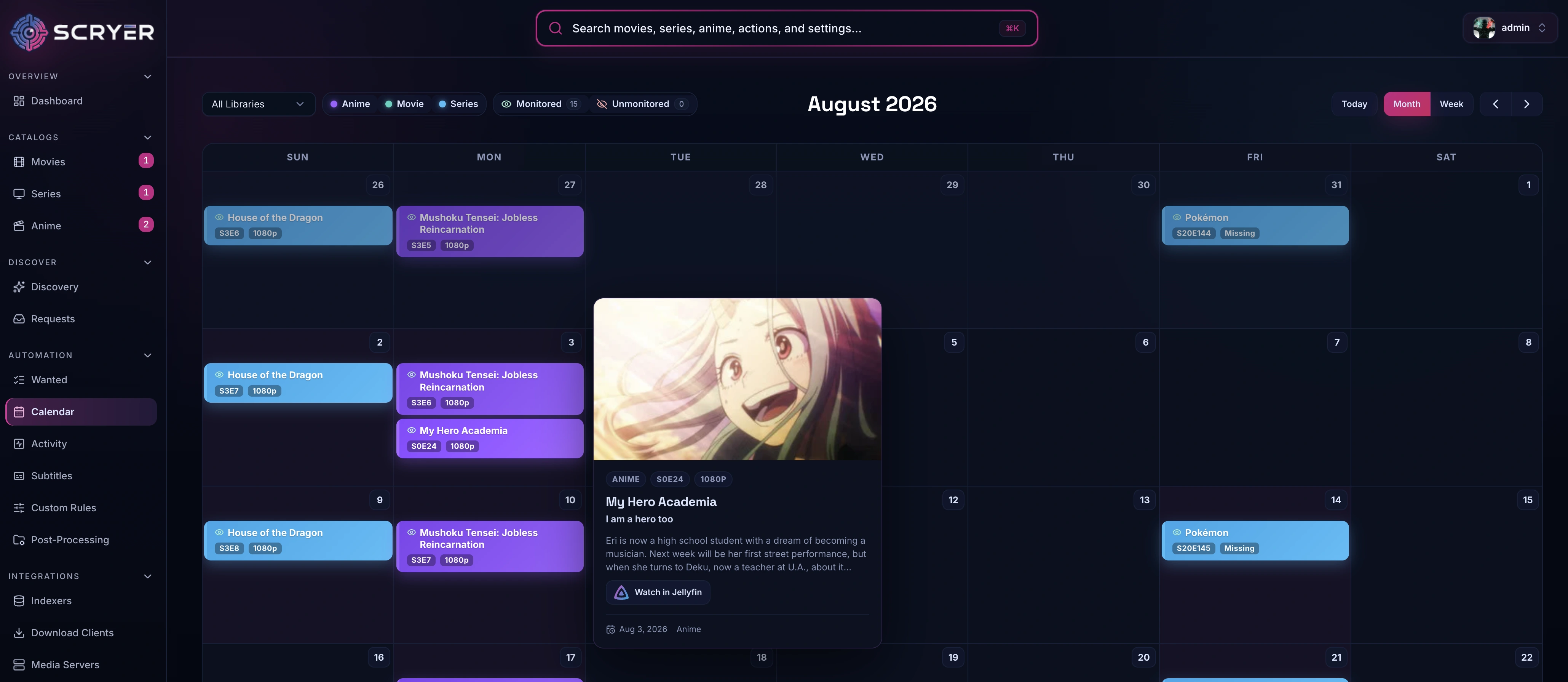
Task: Open the Dashboard page
Action: pos(81,101)
